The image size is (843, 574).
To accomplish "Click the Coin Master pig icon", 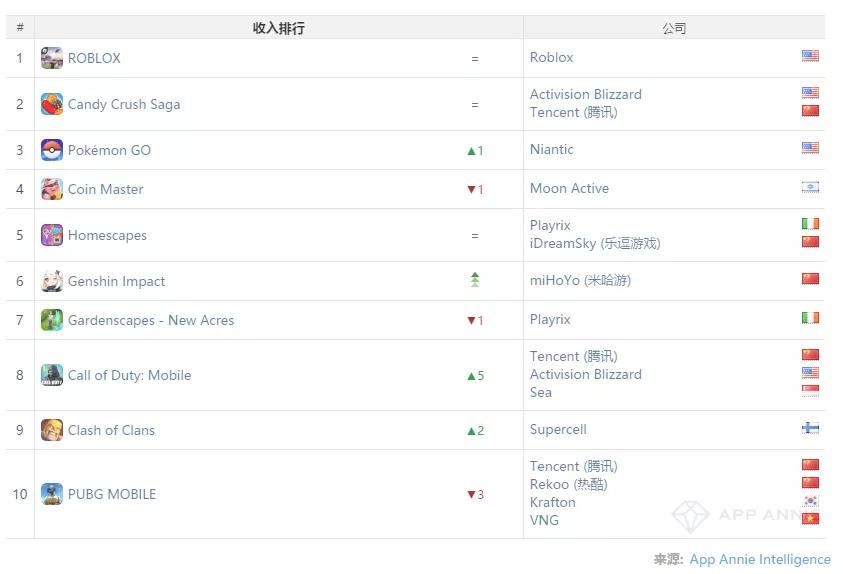I will coord(52,189).
